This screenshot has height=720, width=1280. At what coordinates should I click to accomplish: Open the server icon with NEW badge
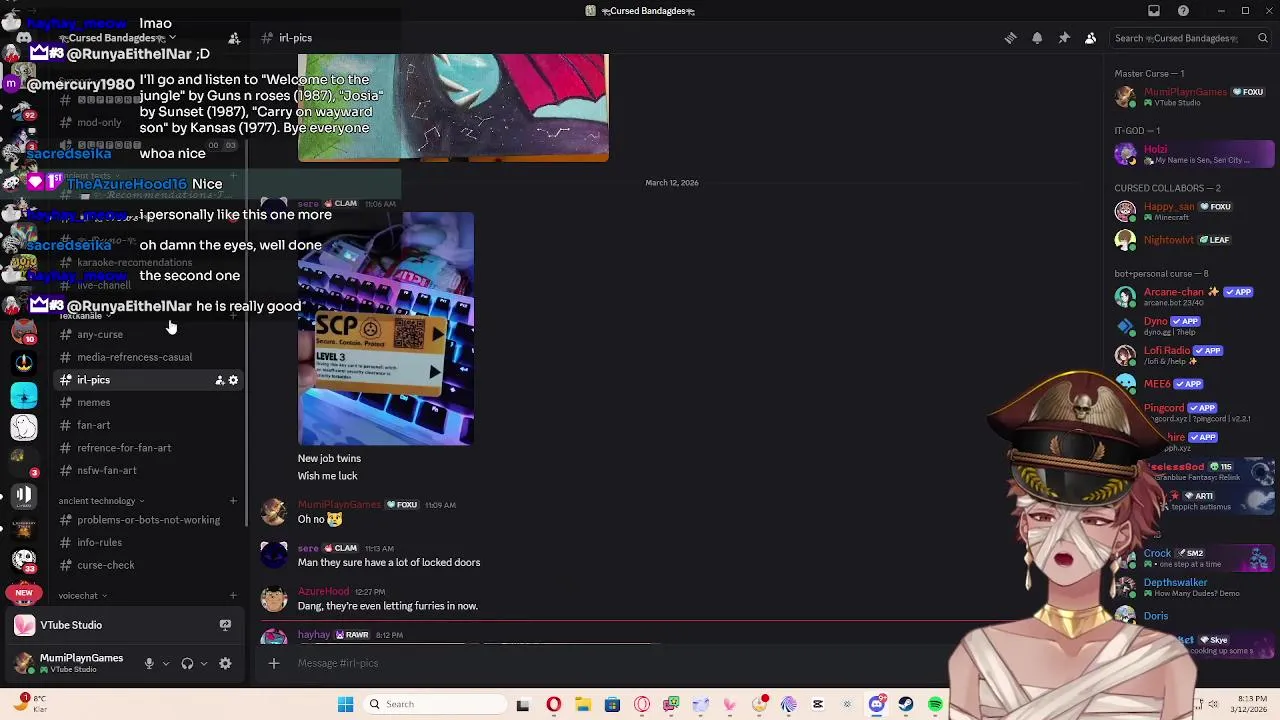[24, 593]
